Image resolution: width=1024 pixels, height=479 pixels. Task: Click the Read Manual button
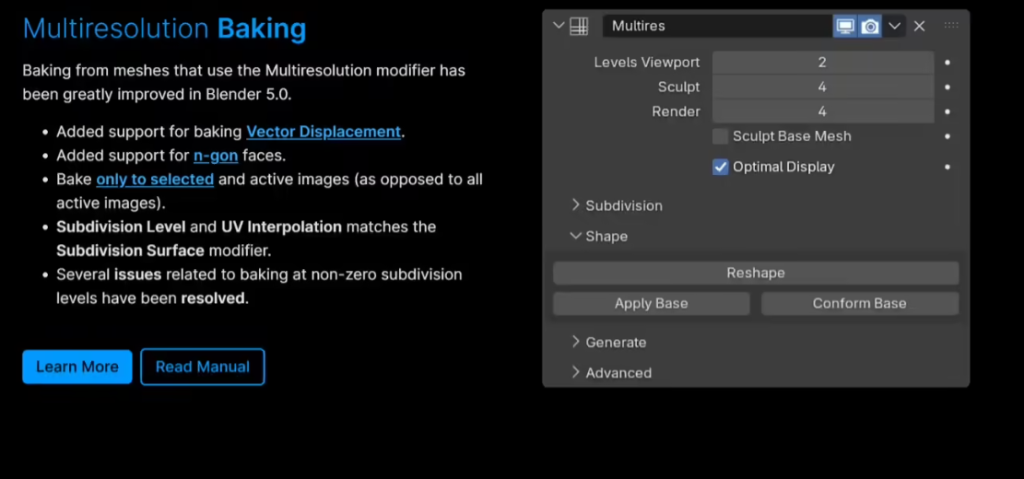(x=202, y=367)
